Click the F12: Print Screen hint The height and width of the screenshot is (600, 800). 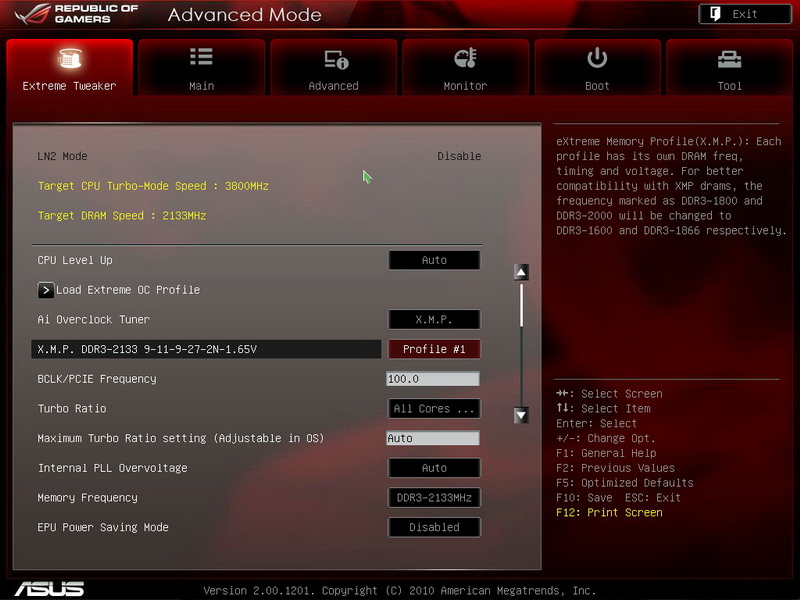click(x=609, y=513)
